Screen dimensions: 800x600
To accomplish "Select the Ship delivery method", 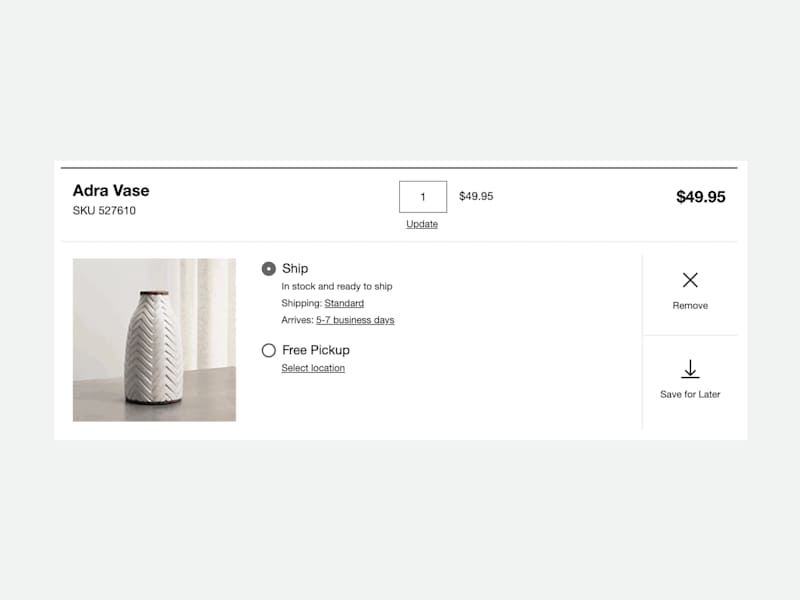I will click(x=295, y=268).
